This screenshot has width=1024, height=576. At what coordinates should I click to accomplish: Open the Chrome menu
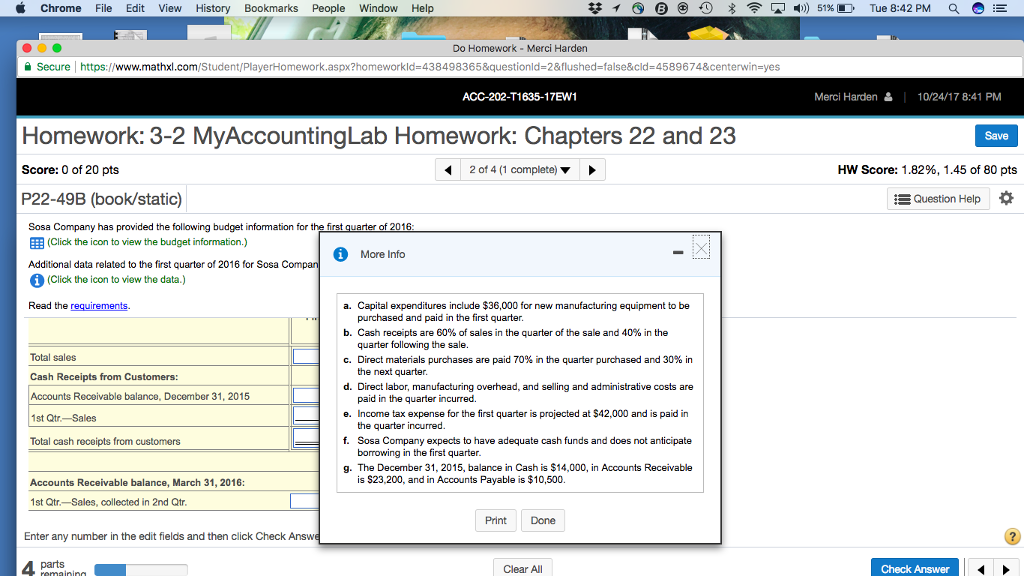coord(61,8)
